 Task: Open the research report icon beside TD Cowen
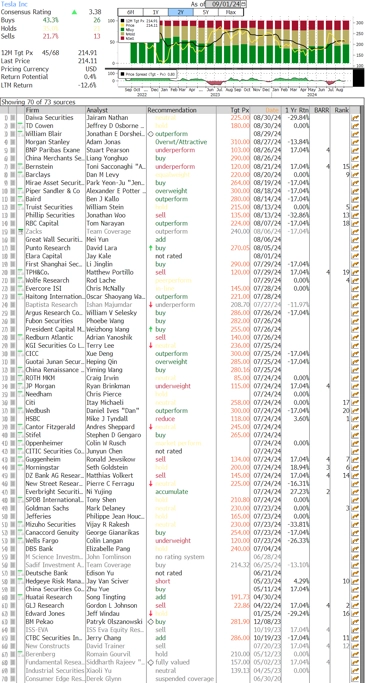20,126
